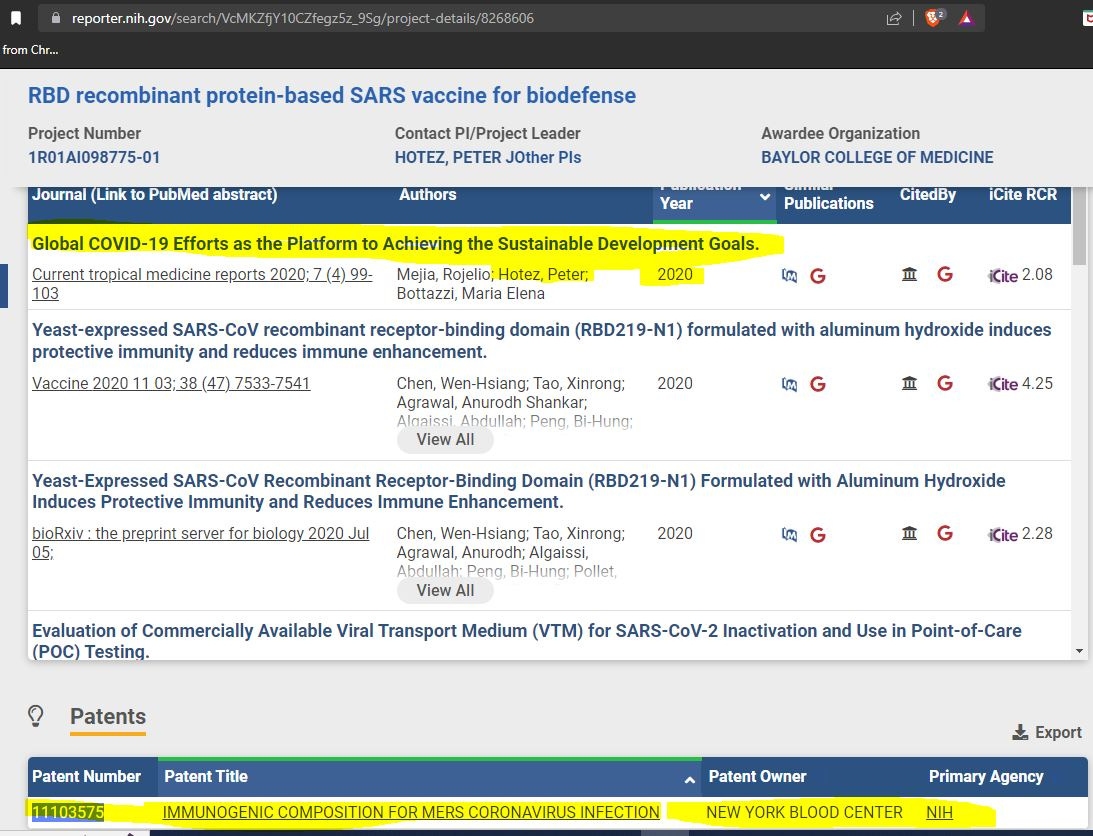The image size is (1093, 836).
Task: Open NIH primary agency link
Action: (939, 812)
